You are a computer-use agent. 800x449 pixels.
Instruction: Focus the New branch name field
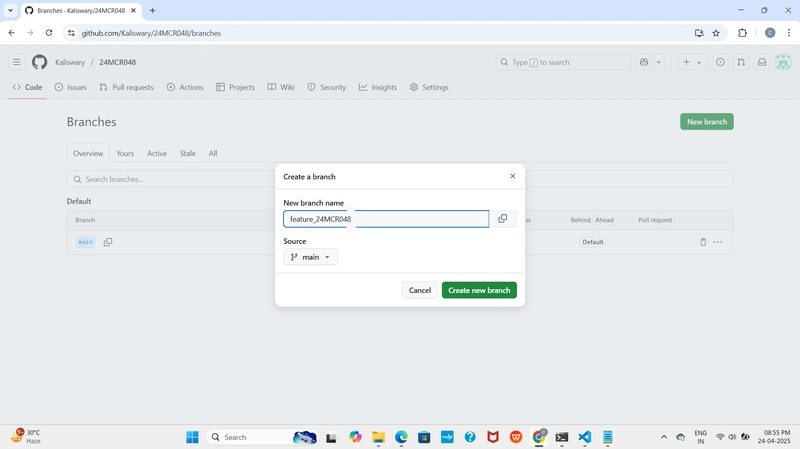(x=386, y=219)
